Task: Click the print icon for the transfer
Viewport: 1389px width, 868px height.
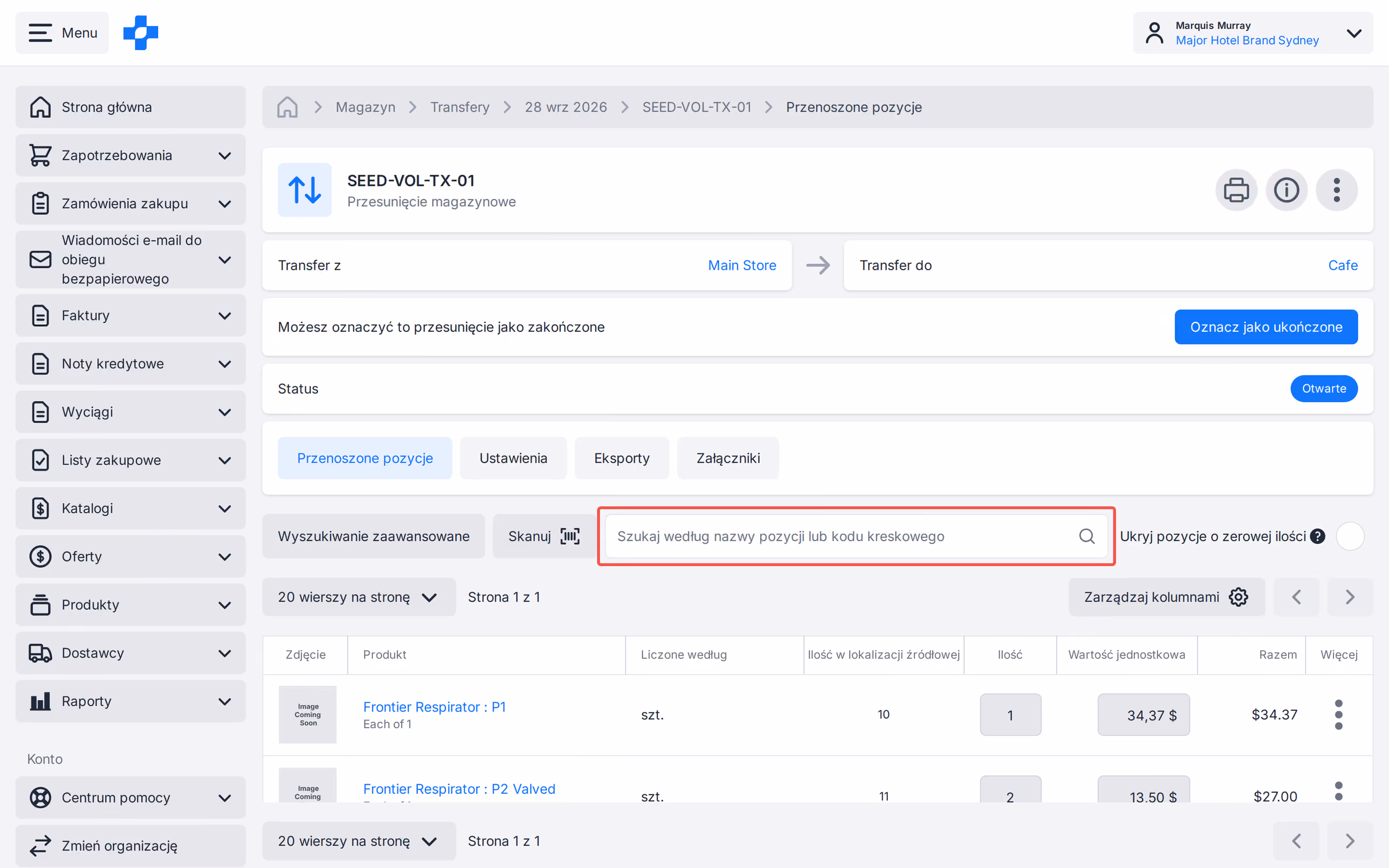Action: [1236, 190]
